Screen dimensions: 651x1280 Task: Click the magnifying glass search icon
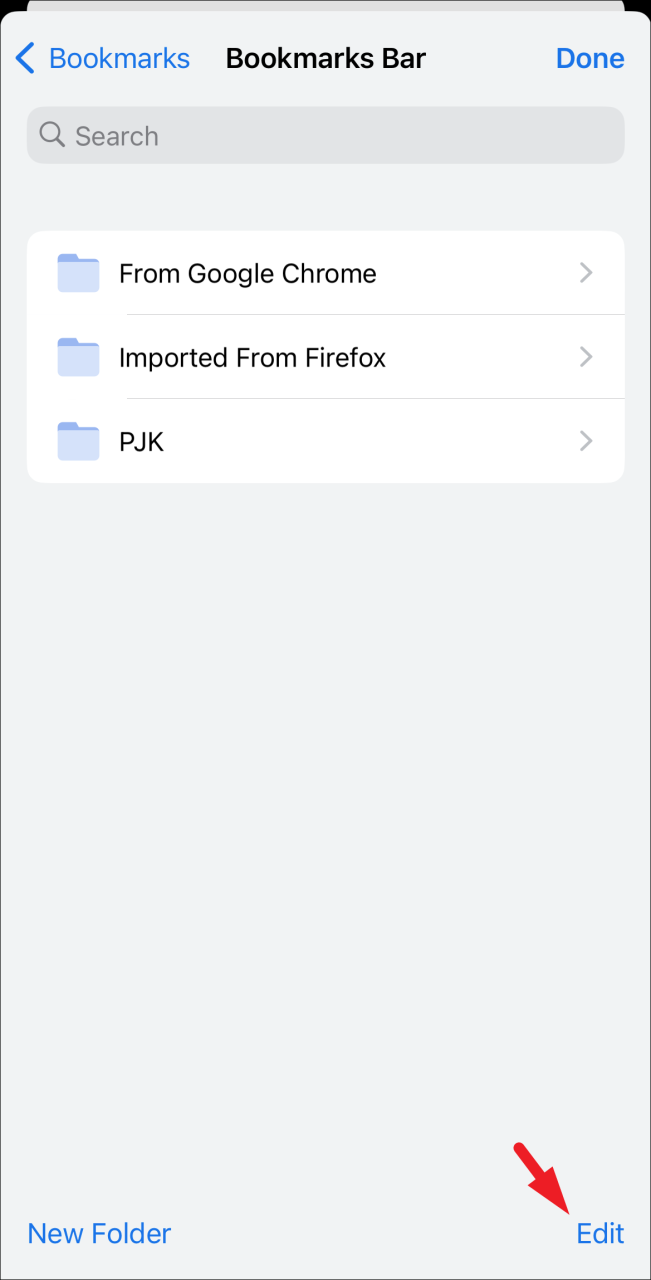coord(52,135)
